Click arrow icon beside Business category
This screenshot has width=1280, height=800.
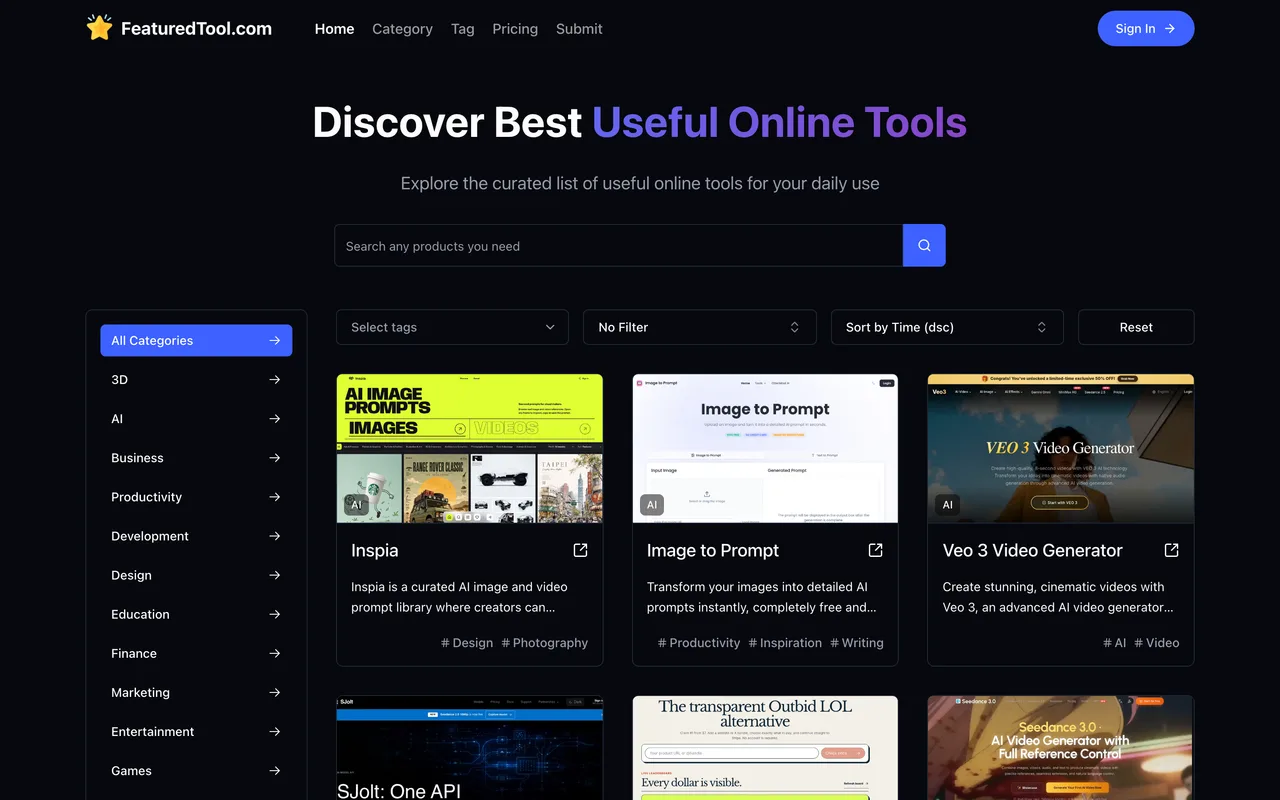point(275,457)
